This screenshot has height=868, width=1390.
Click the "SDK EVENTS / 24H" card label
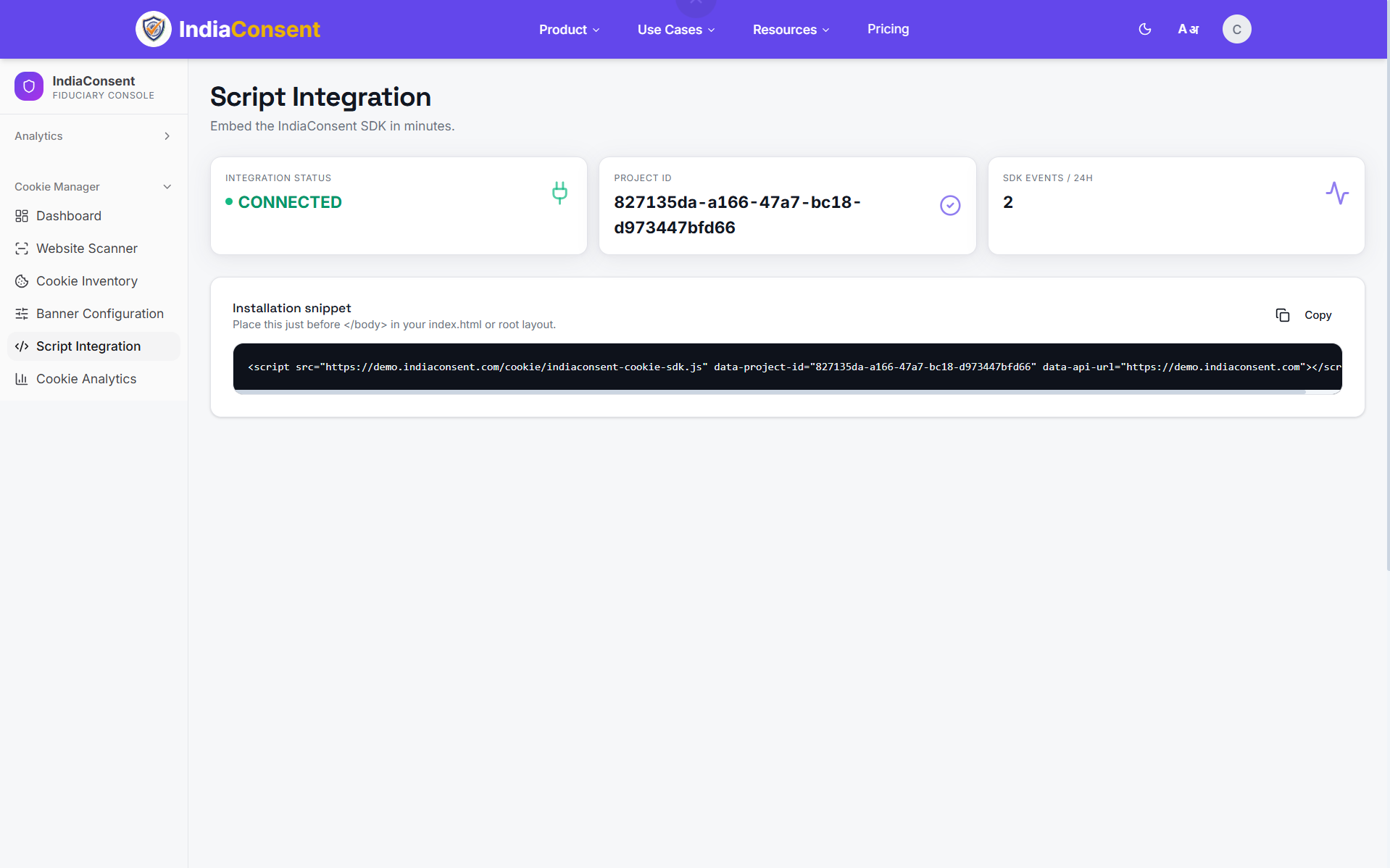point(1048,178)
